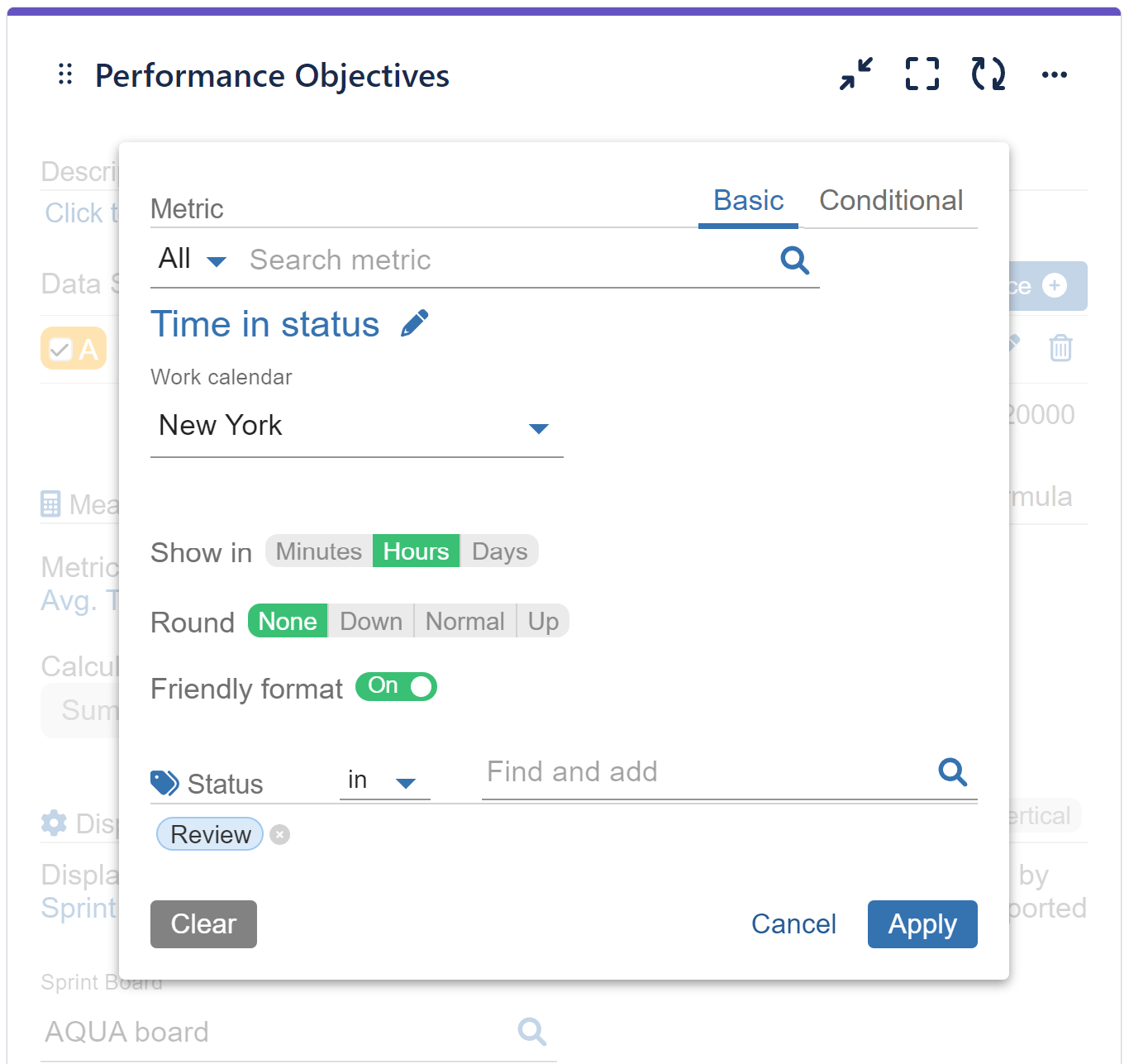Edit the Time in status name with the pencil

(x=414, y=324)
